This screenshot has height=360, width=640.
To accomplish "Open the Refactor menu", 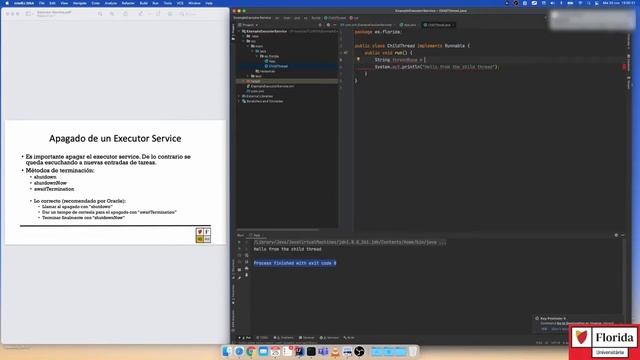I will [128, 3].
